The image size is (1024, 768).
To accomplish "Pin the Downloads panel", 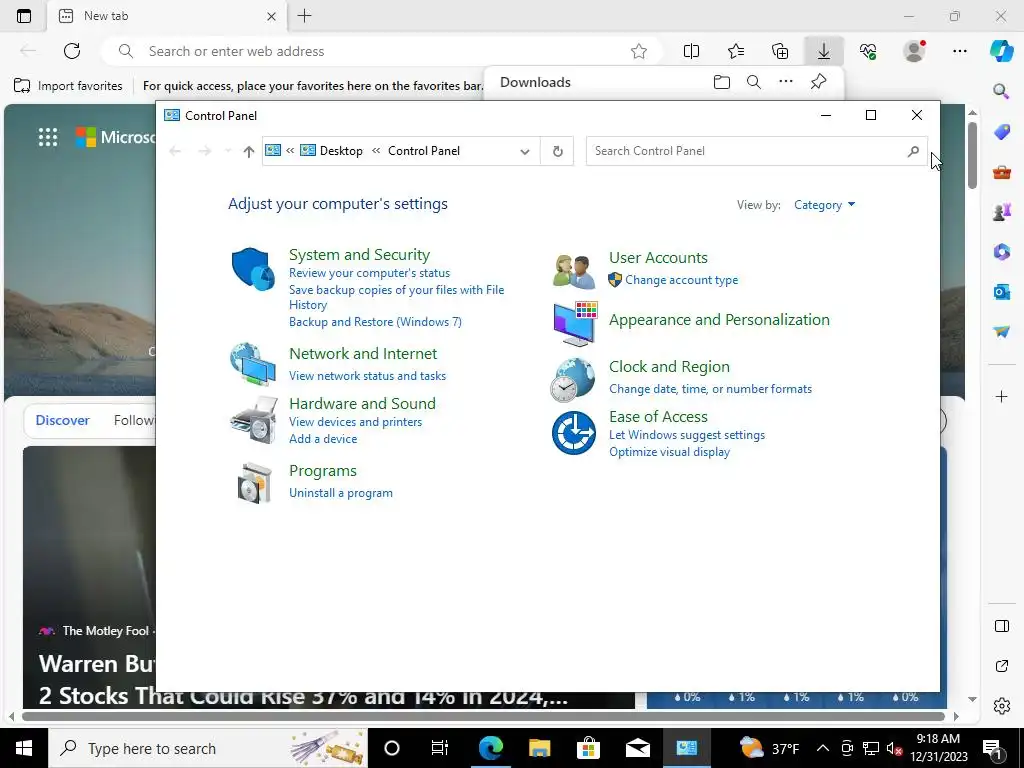I will 818,82.
